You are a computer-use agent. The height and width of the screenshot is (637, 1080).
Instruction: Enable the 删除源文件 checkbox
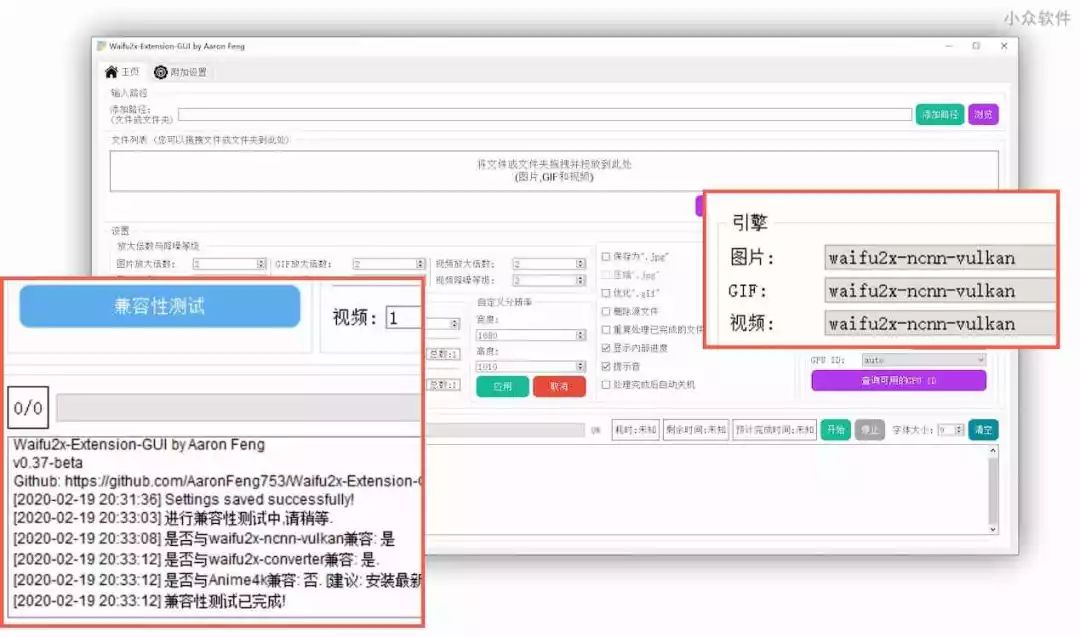click(x=606, y=311)
